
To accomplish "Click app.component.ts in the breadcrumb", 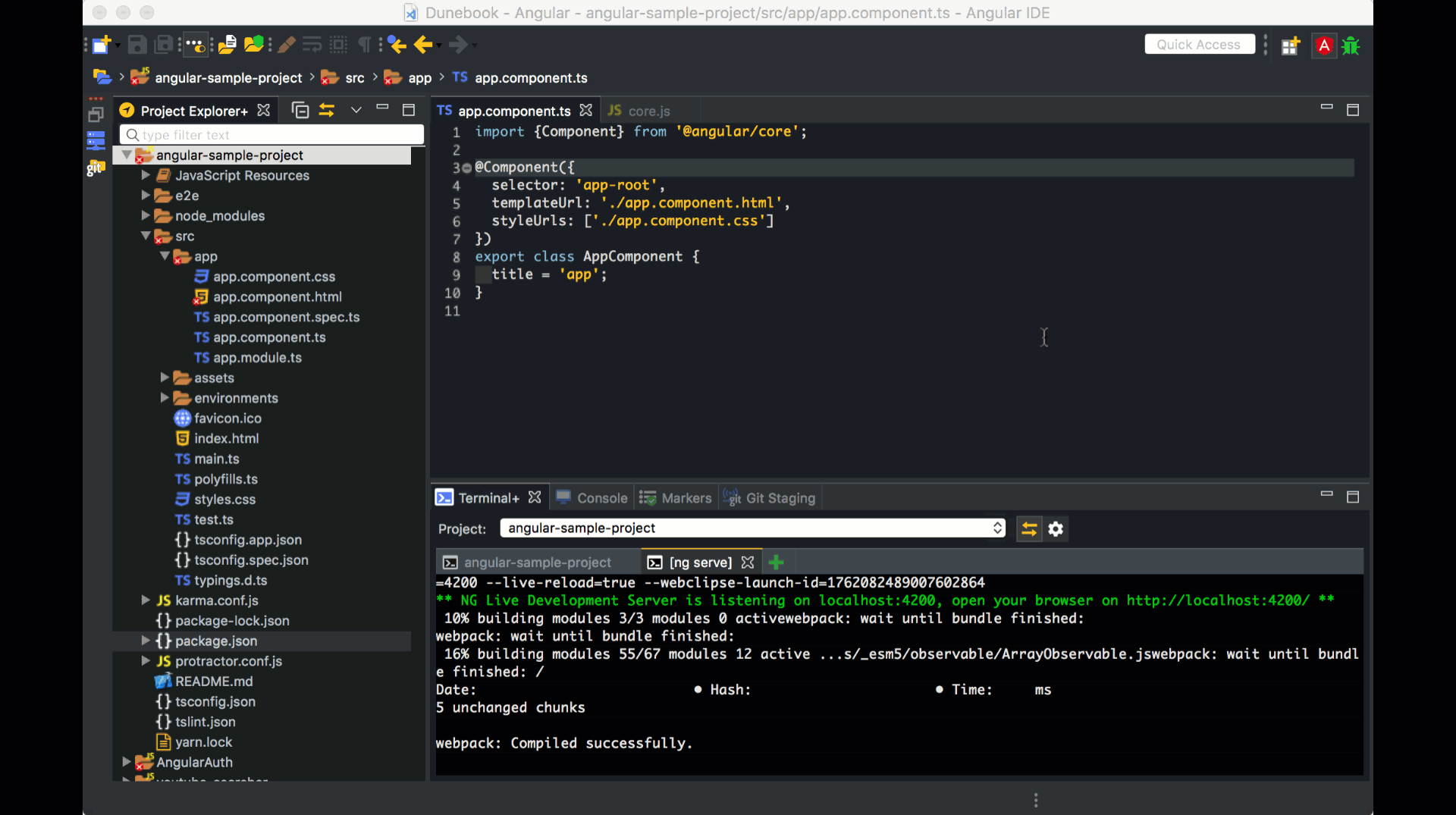I will click(x=531, y=78).
